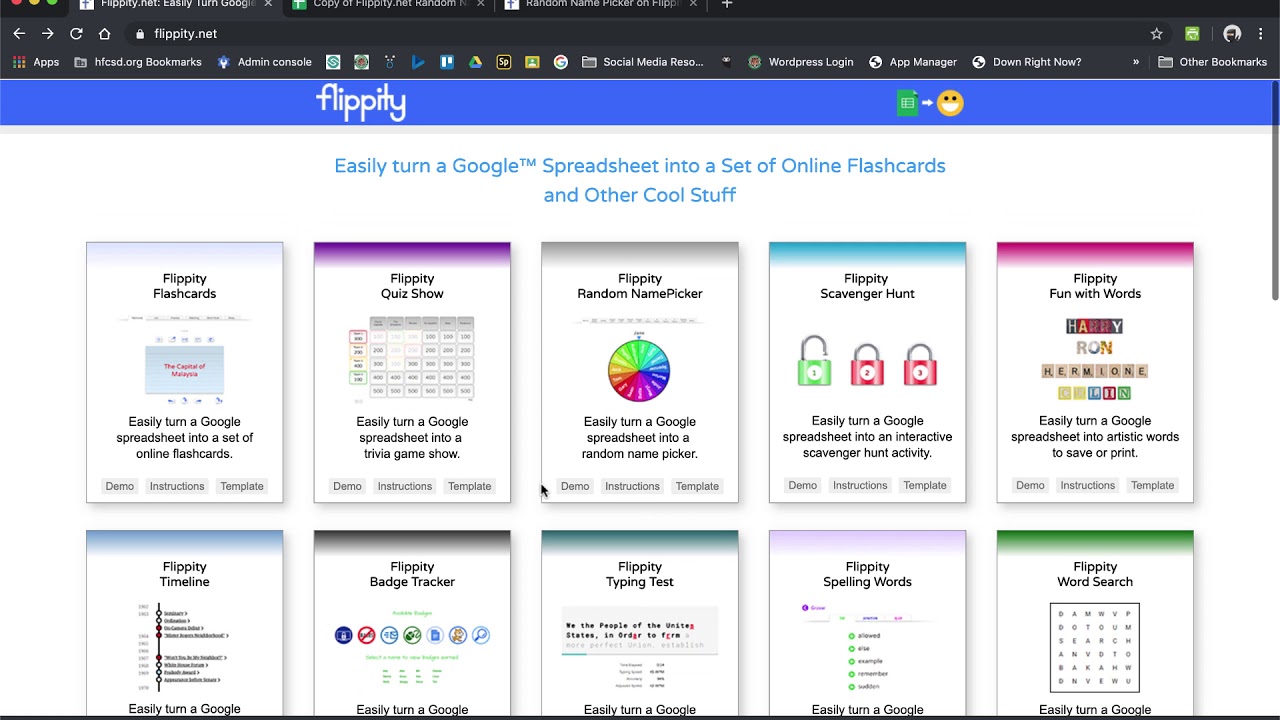Open Demo for Fun with Words
The height and width of the screenshot is (720, 1280).
coord(1030,485)
